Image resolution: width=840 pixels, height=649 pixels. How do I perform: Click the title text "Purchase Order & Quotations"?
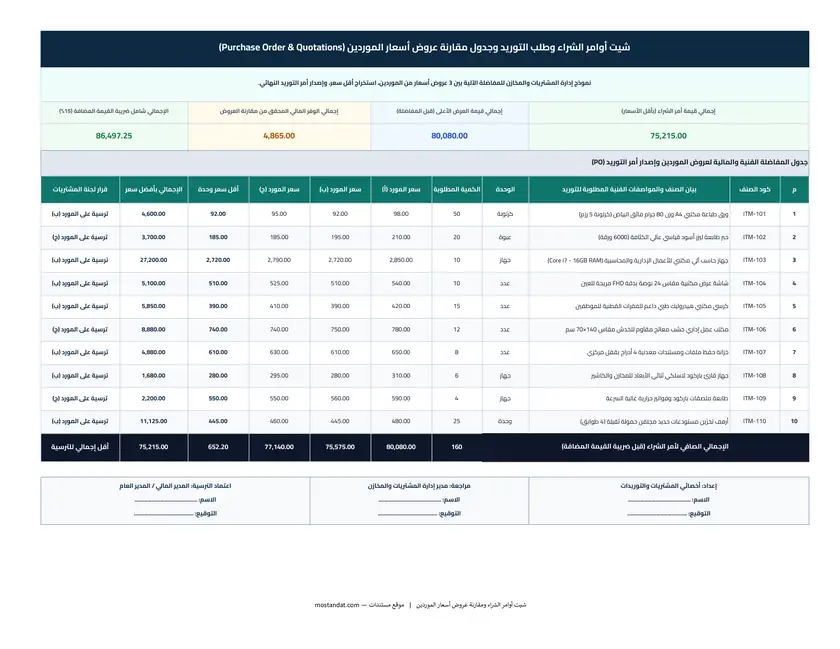(281, 47)
